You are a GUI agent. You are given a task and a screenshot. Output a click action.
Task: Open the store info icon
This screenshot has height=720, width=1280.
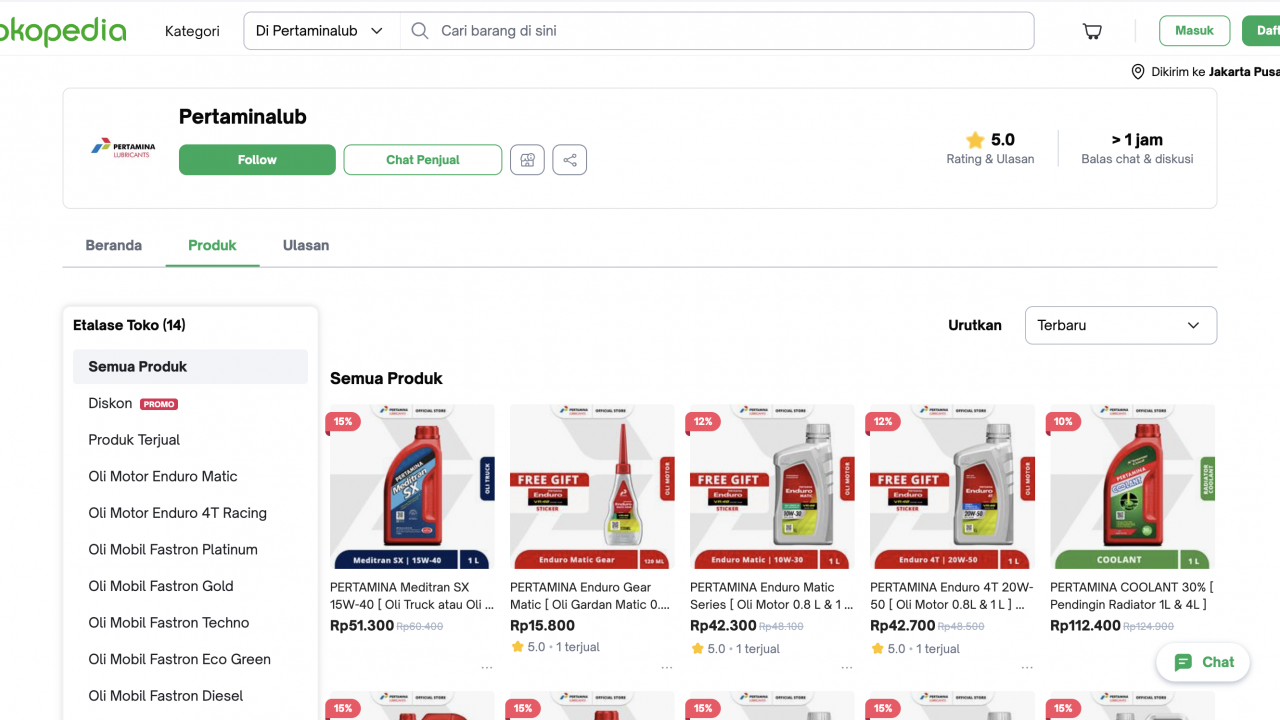[x=527, y=159]
